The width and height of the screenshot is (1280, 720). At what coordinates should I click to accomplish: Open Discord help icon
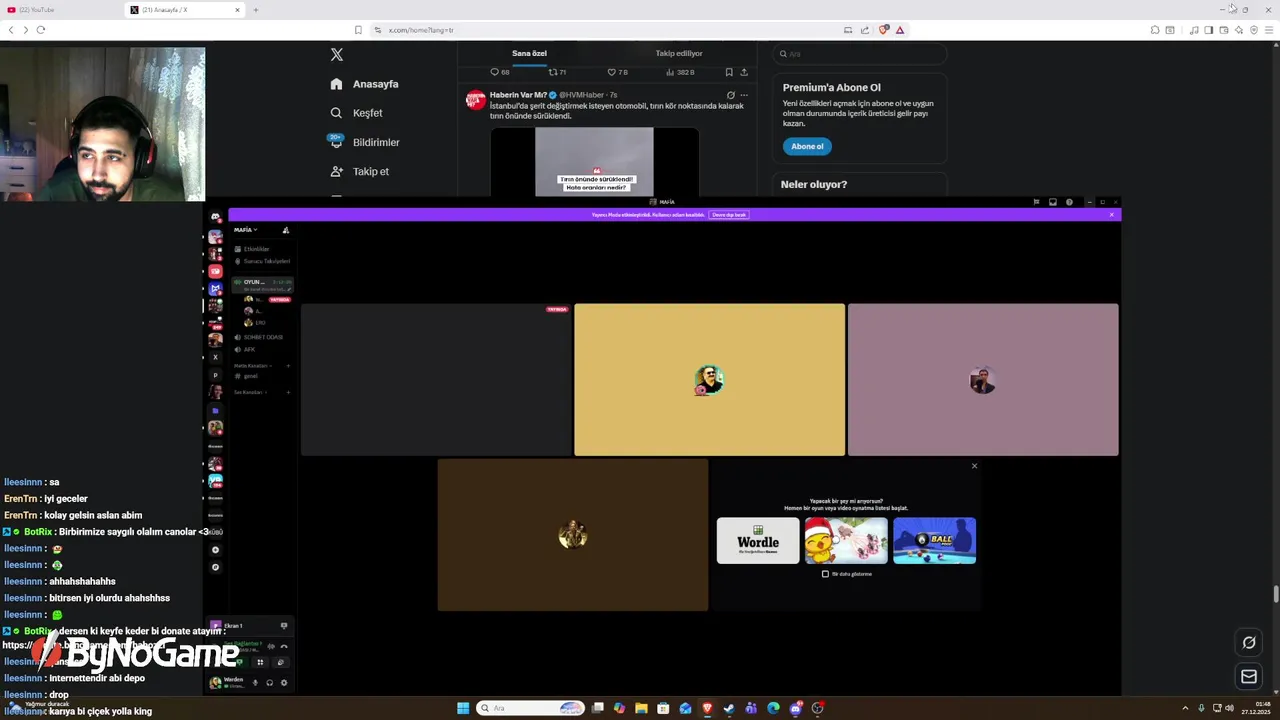coord(1069,202)
